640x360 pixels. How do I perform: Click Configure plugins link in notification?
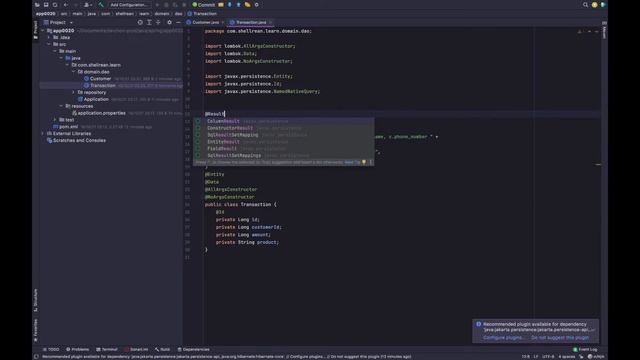coord(503,338)
